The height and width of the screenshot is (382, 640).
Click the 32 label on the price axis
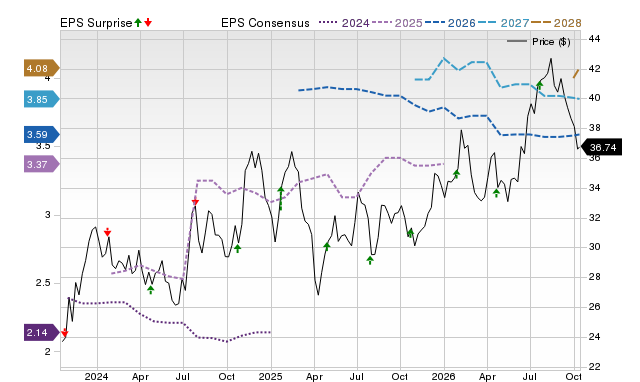(594, 218)
